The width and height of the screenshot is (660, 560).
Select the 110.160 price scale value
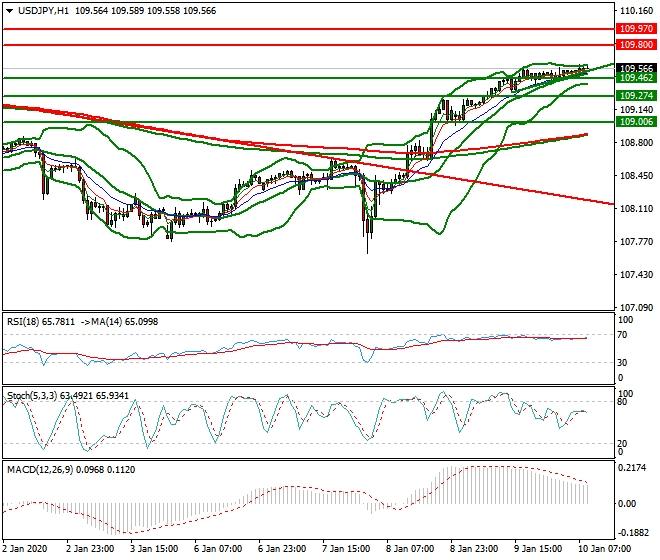coord(636,11)
